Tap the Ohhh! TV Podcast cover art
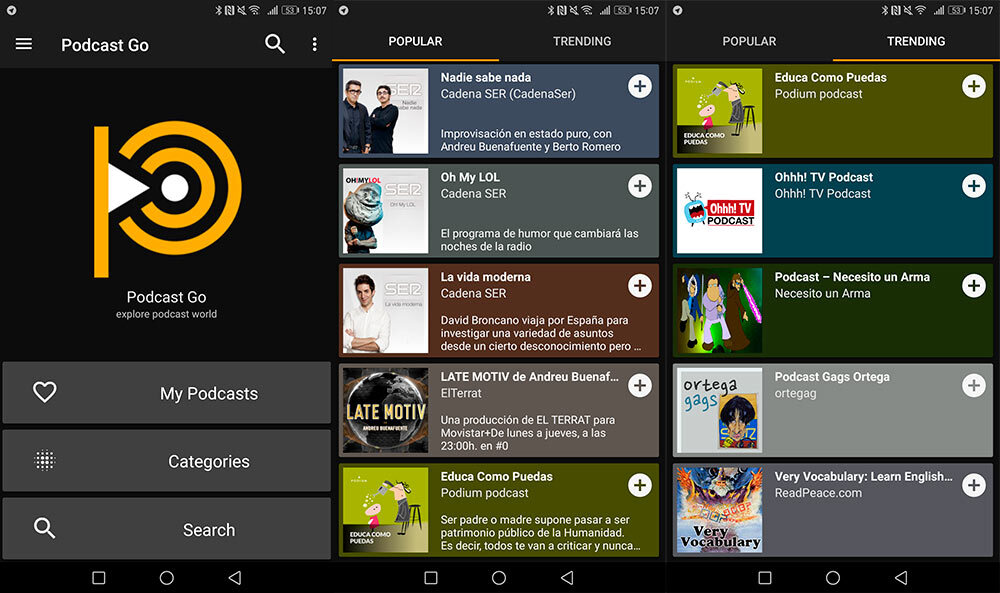The width and height of the screenshot is (1000, 593). point(719,210)
